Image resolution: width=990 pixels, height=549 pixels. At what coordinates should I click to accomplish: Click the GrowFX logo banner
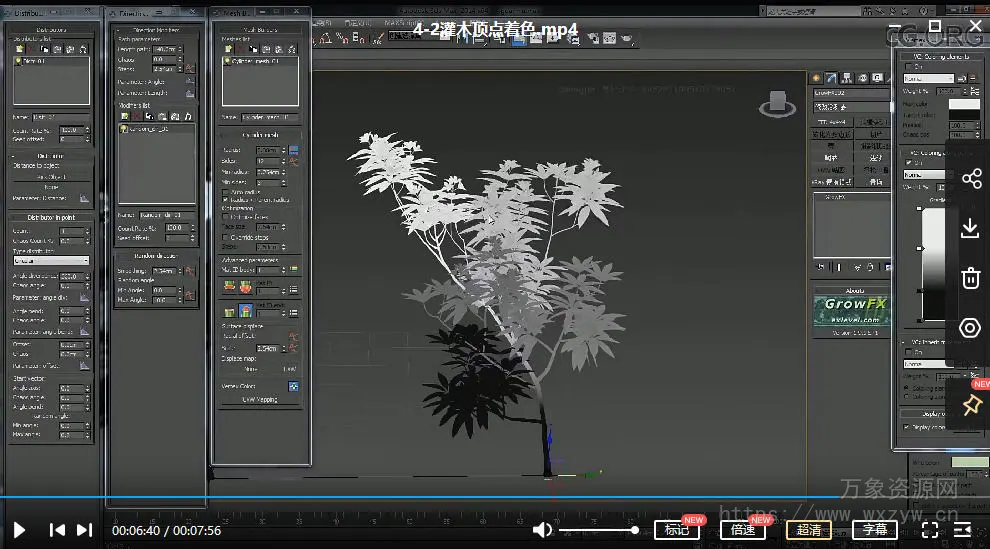[x=851, y=310]
